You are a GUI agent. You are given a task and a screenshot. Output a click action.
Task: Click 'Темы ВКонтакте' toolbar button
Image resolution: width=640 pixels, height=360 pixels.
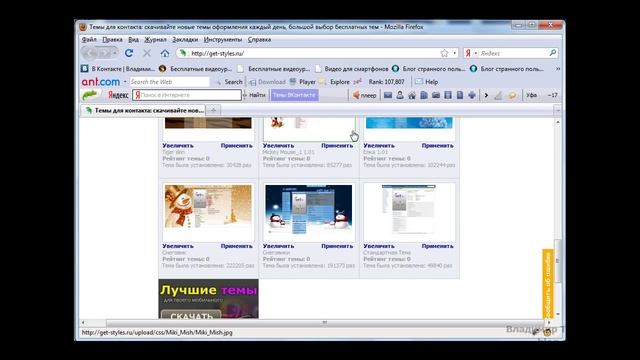pos(294,95)
